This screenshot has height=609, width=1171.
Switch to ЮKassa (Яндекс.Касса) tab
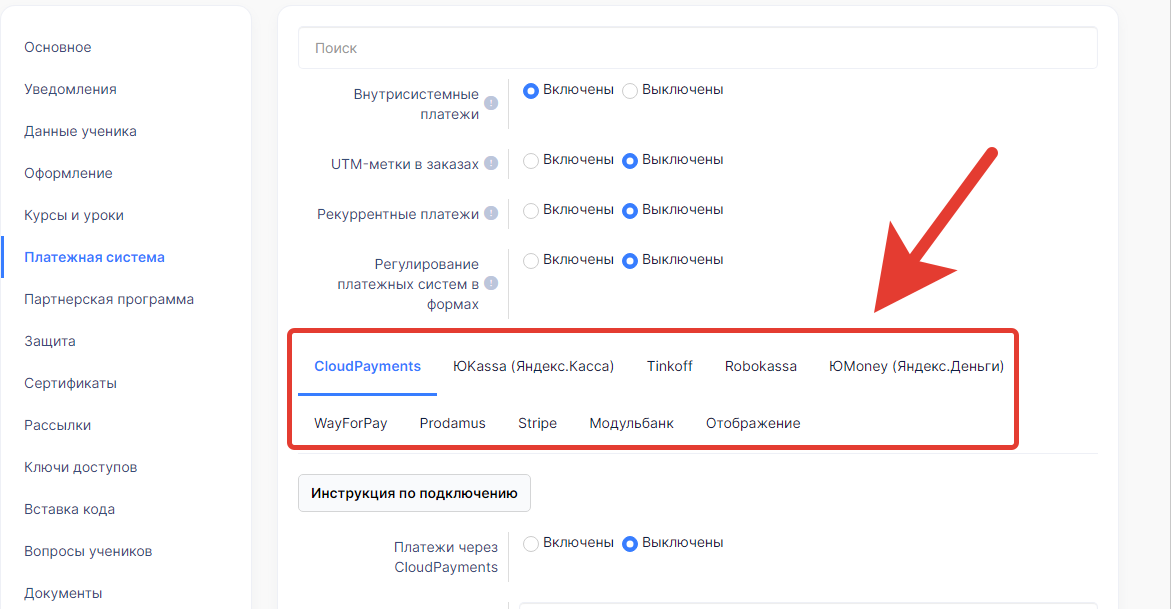coord(533,366)
